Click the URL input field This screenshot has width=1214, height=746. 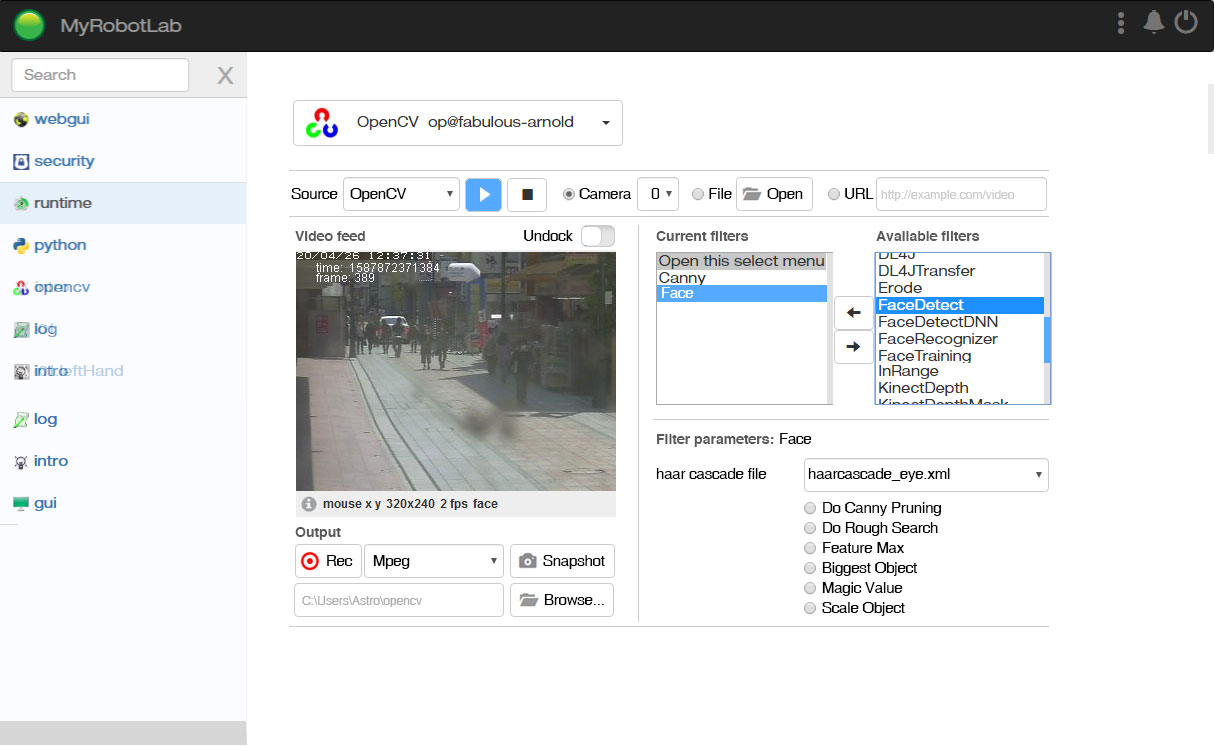961,194
